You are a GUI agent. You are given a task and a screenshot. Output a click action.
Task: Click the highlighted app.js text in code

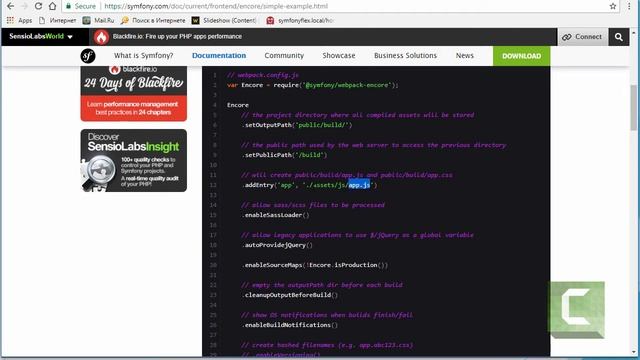[x=359, y=185]
